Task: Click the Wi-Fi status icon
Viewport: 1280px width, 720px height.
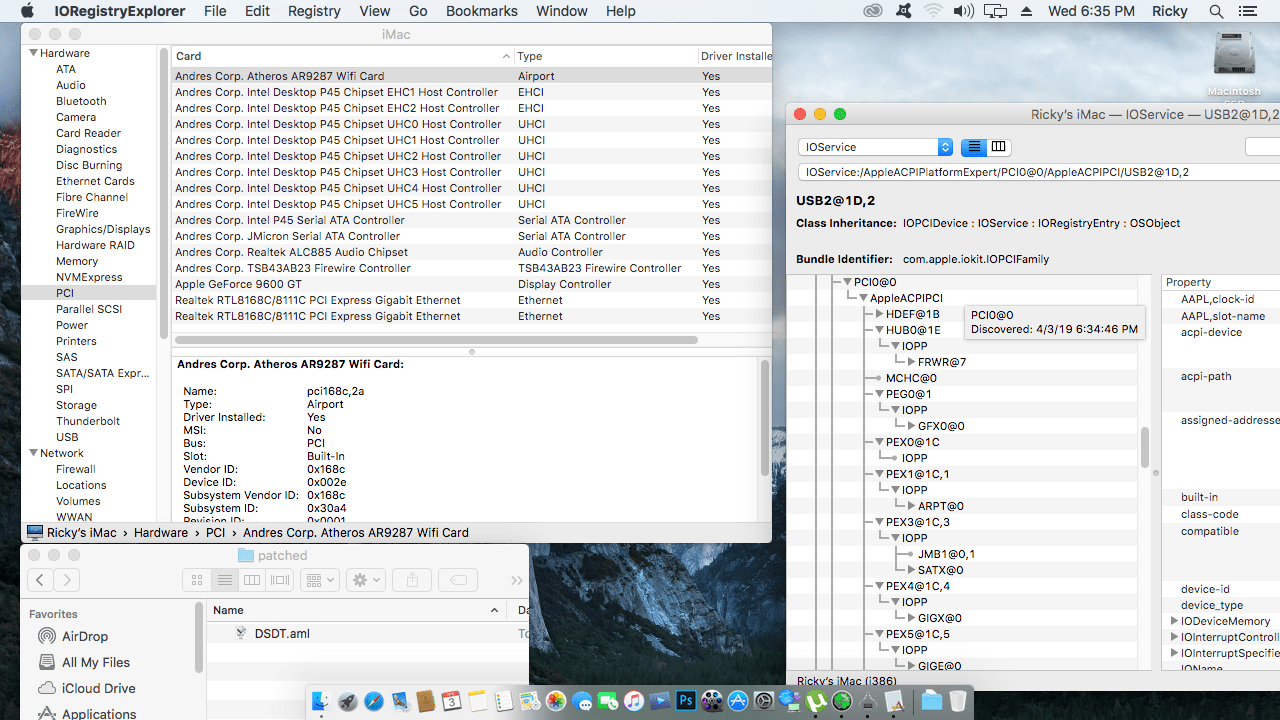Action: click(933, 11)
